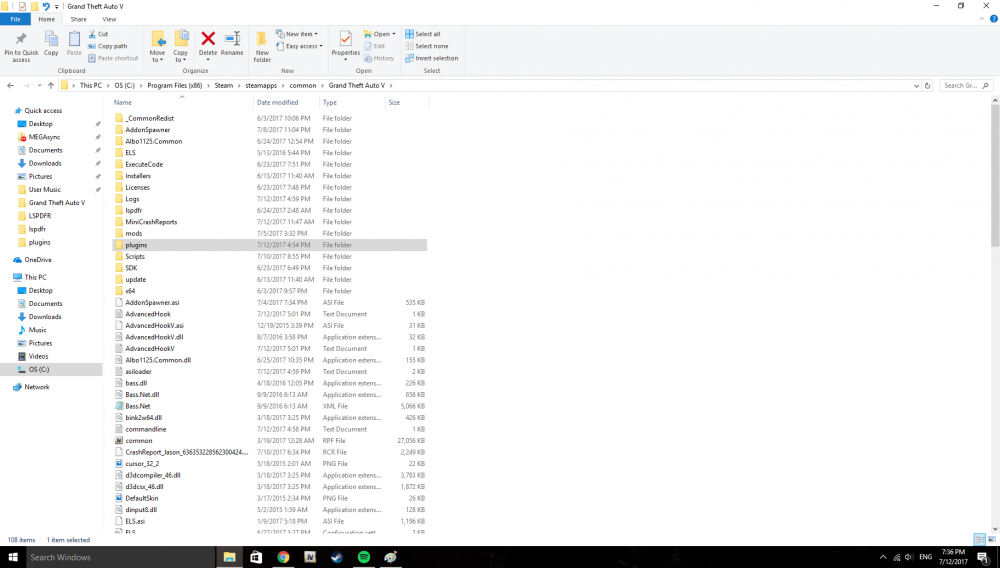Select the AddonSpawner.asi file
Image resolution: width=1000 pixels, height=568 pixels.
(152, 302)
